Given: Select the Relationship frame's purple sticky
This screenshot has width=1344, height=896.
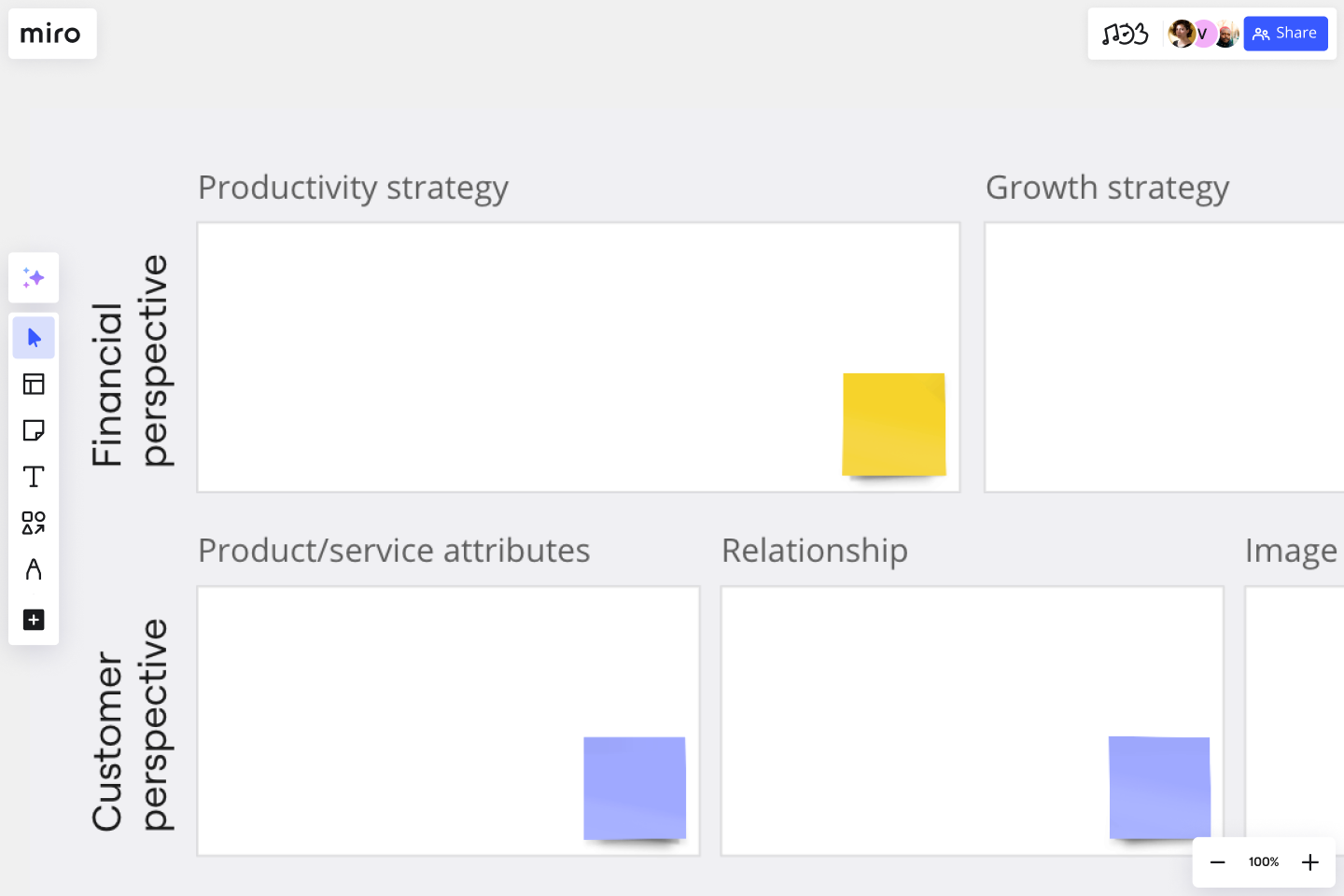Looking at the screenshot, I should tap(1159, 789).
